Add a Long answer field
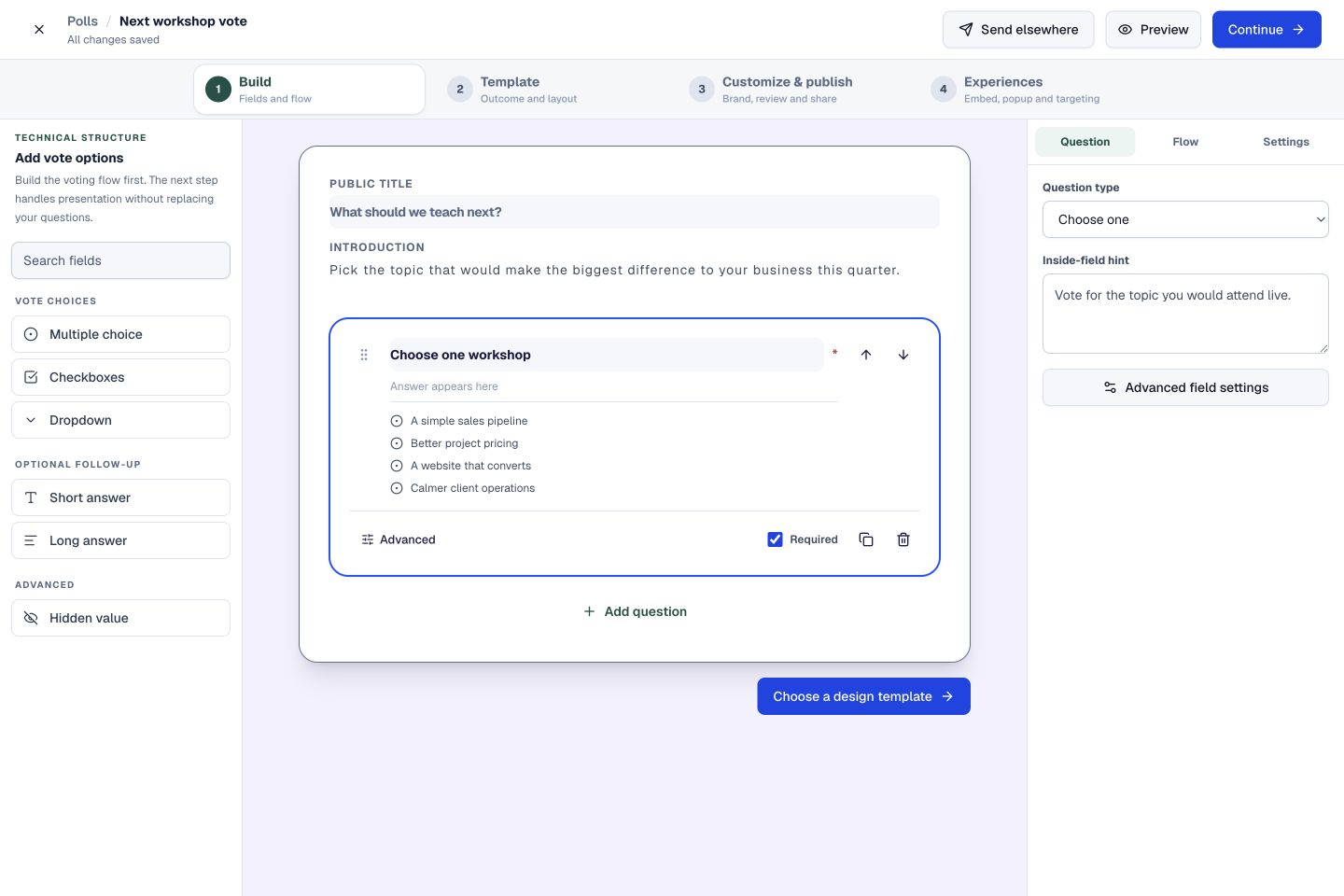This screenshot has width=1344, height=896. [x=120, y=540]
